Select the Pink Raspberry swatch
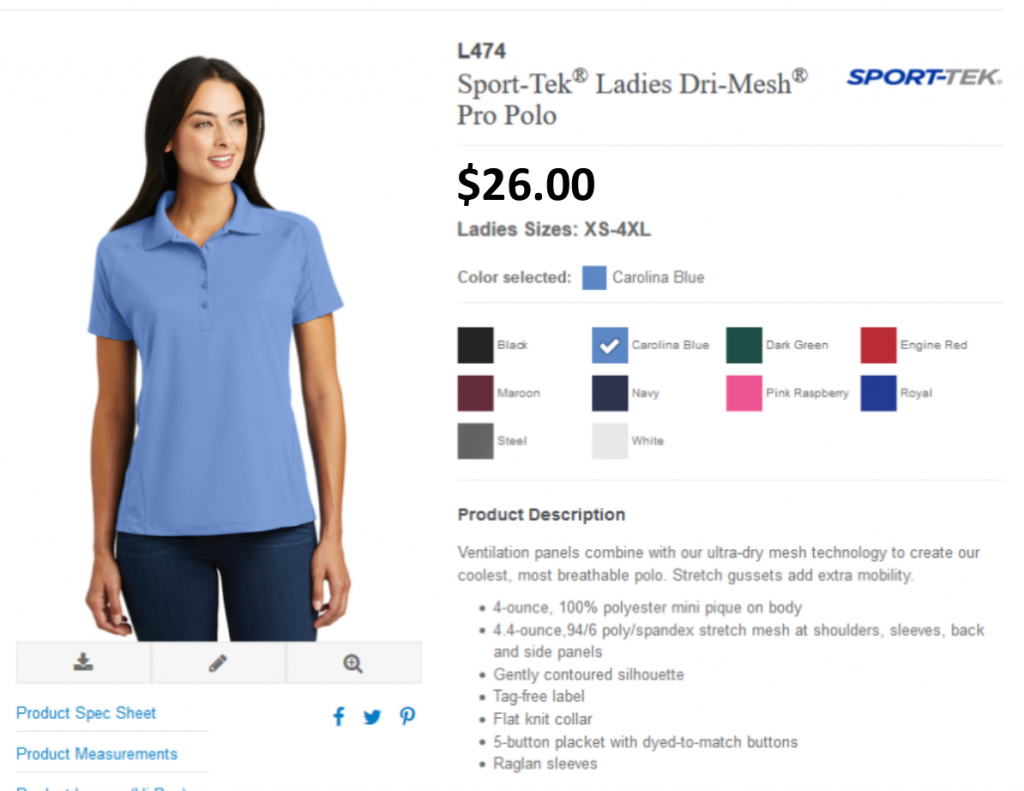The image size is (1024, 791). pyautogui.click(x=744, y=393)
